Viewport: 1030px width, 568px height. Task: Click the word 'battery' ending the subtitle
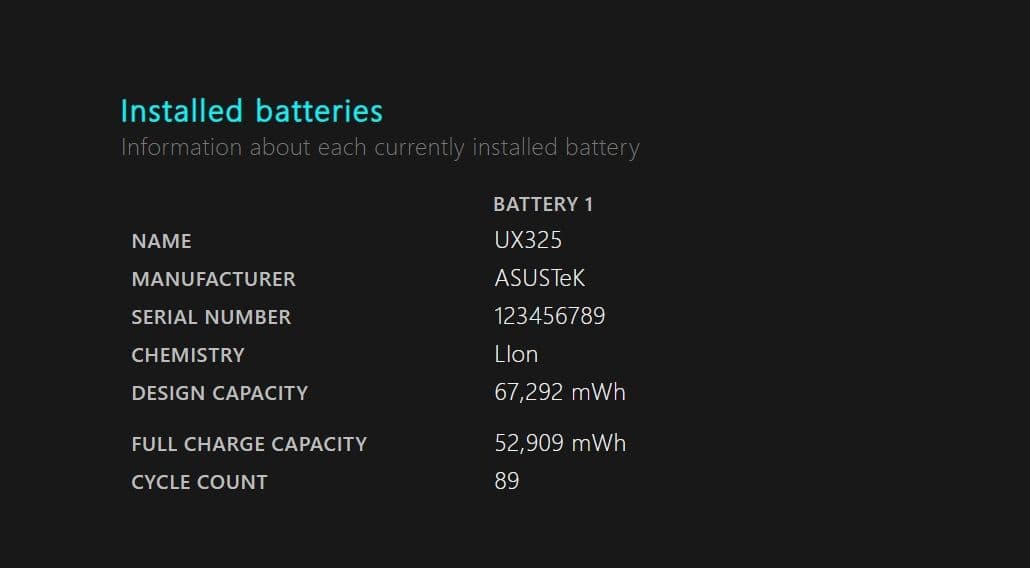[x=601, y=148]
